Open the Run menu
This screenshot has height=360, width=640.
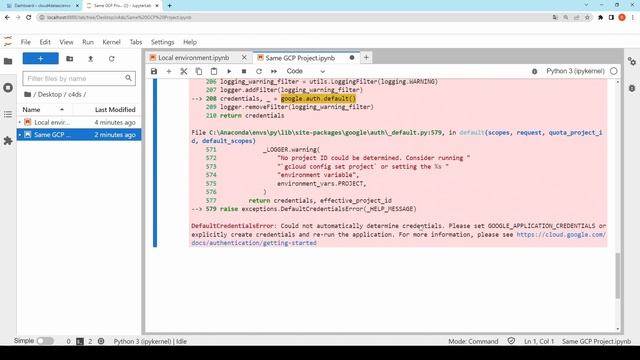[x=88, y=42]
